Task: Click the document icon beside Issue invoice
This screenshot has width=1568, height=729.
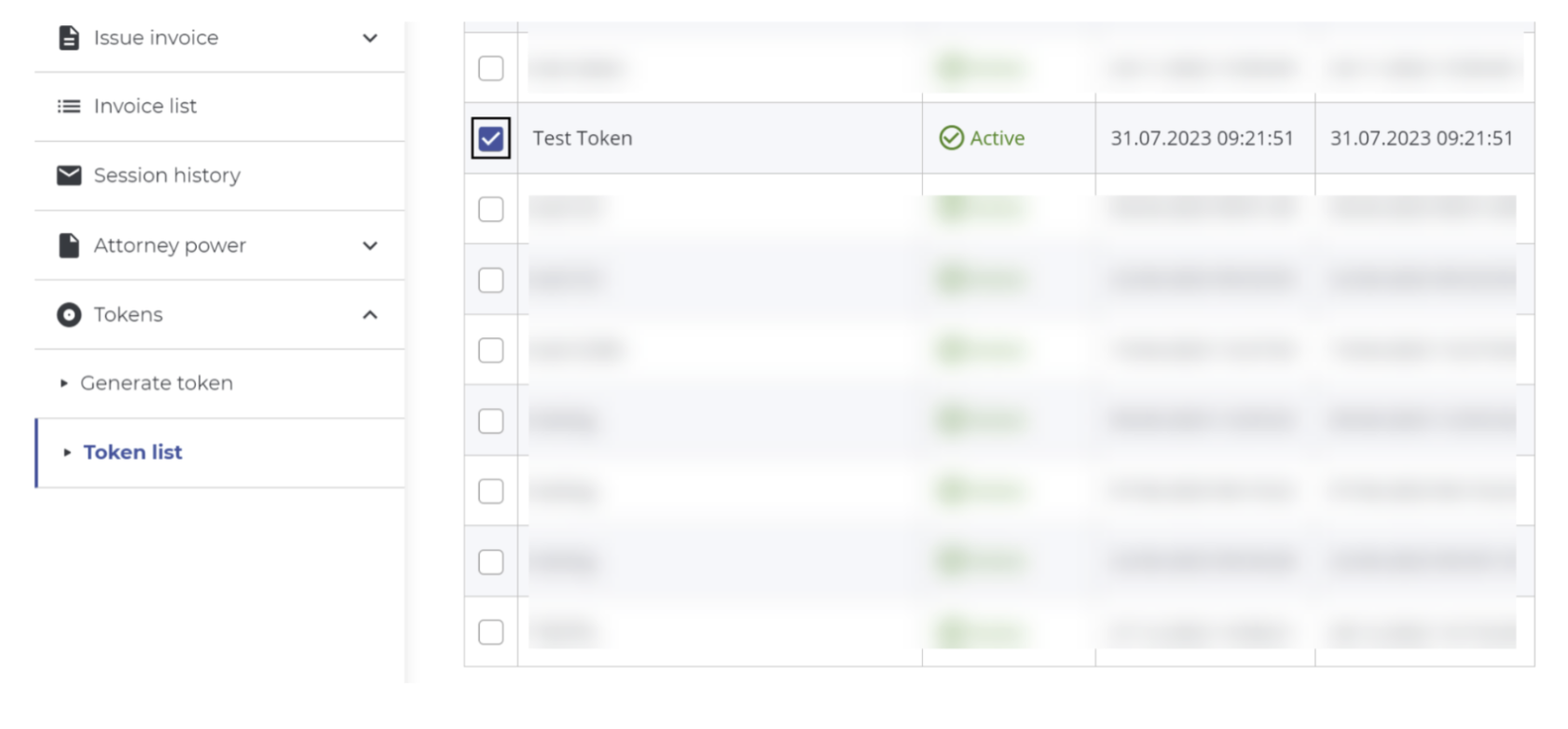Action: 69,37
